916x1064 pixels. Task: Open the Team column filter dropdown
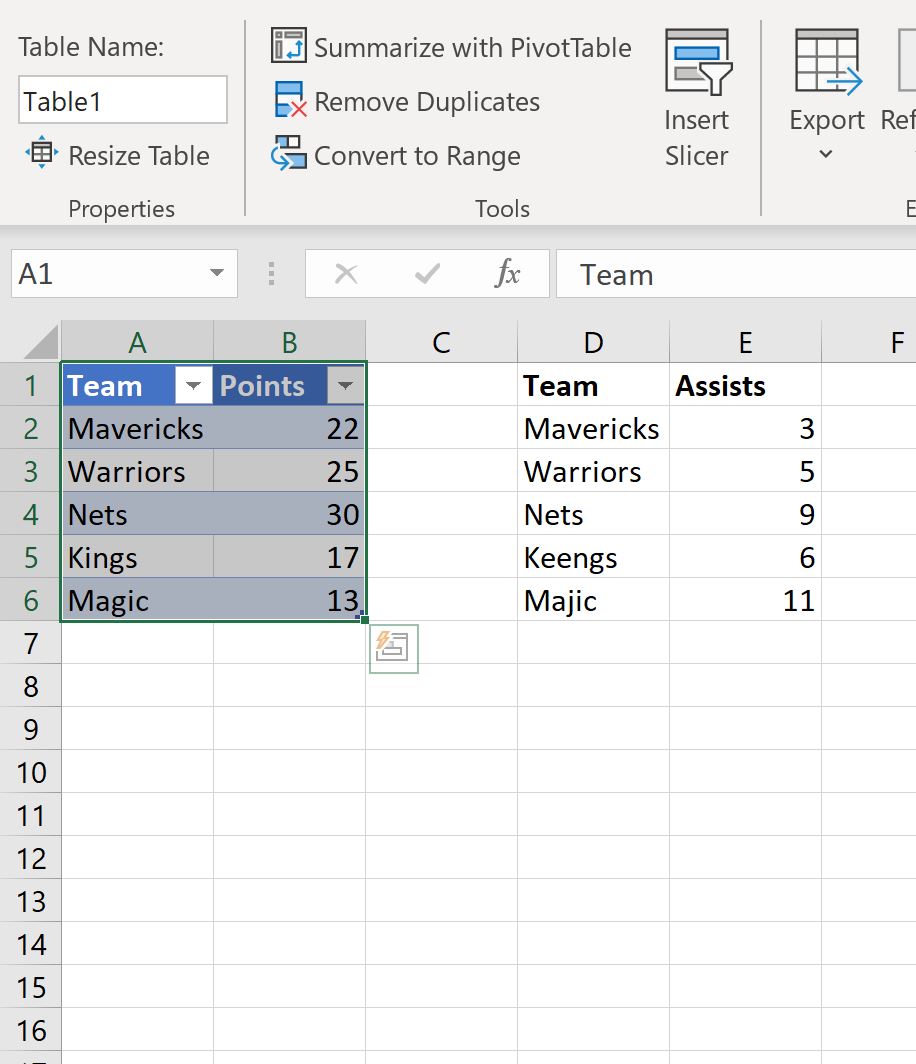click(x=192, y=385)
